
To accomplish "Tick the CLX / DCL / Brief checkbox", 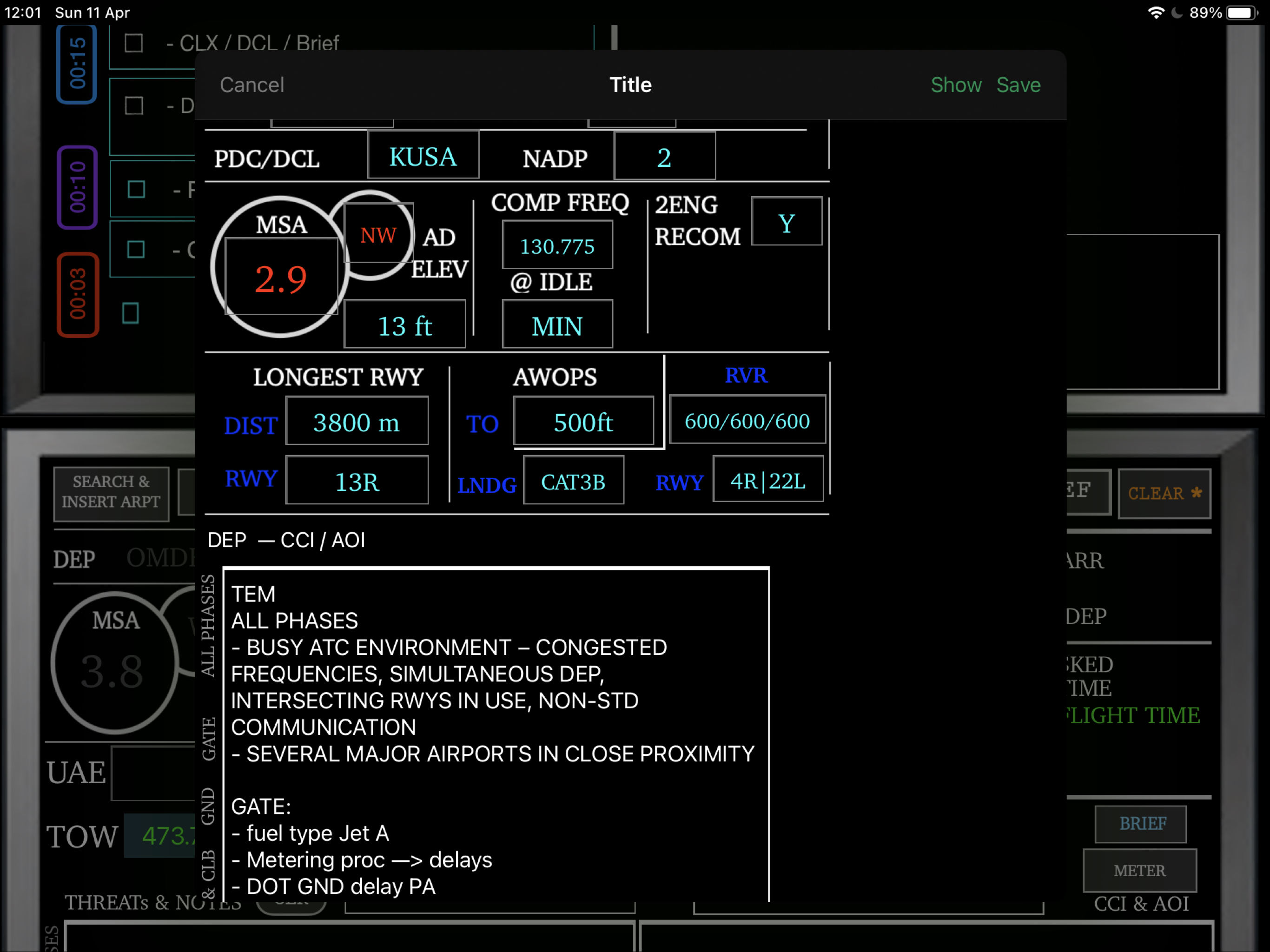I will [x=134, y=43].
